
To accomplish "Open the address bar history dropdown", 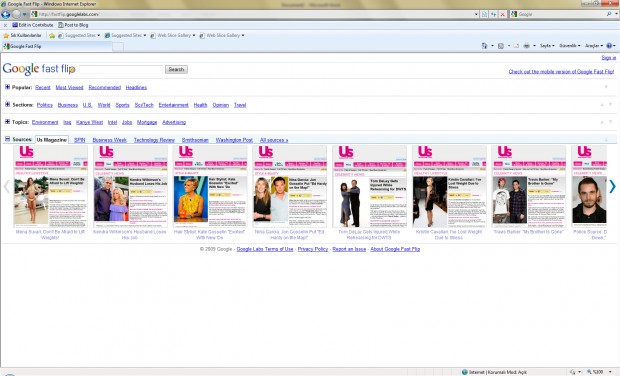I will point(476,14).
